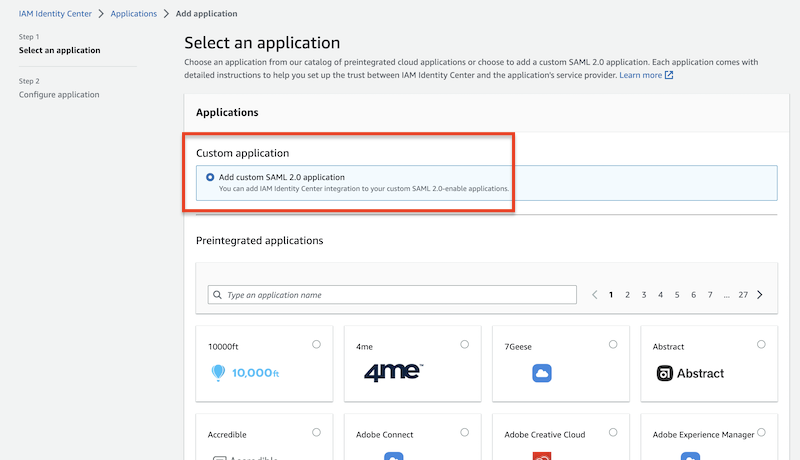Viewport: 800px width, 460px height.
Task: Select the Adobe Connect radio button
Action: coord(464,432)
